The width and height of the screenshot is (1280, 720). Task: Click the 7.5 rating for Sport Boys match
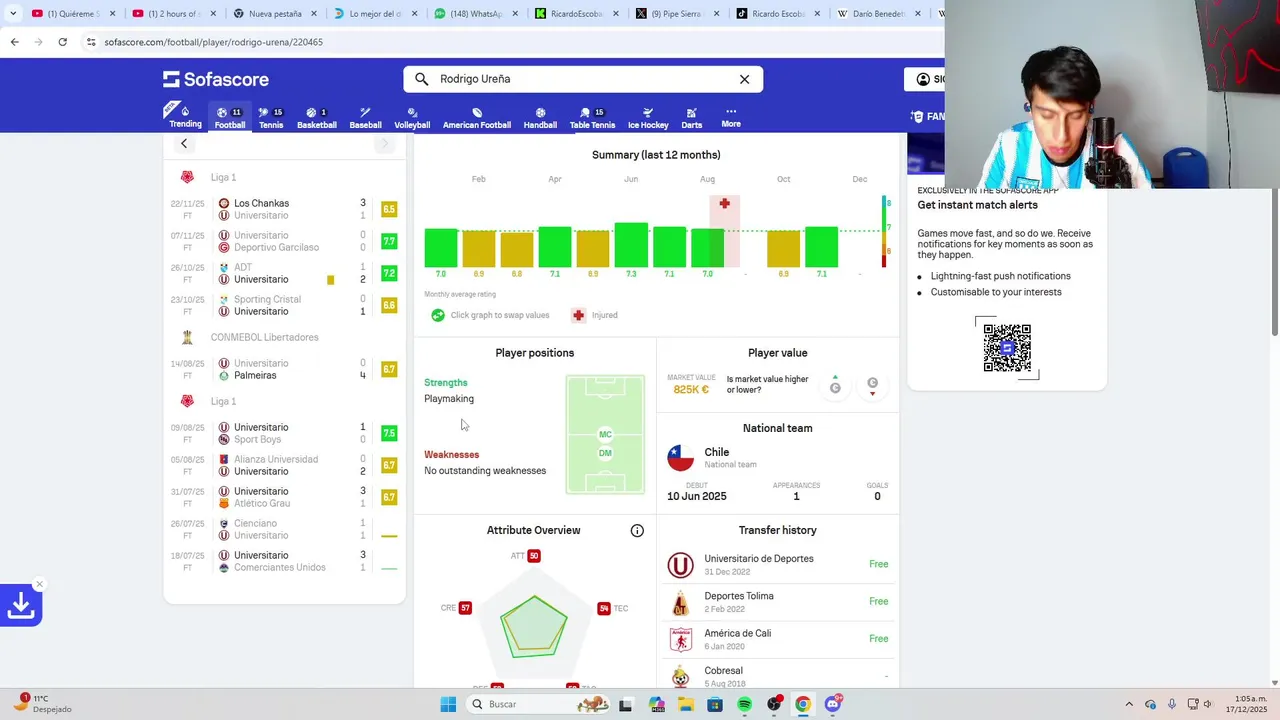[x=389, y=433]
